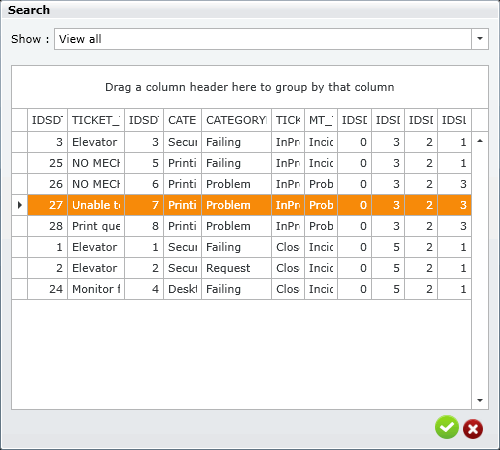This screenshot has height=450, width=500.
Task: Select the Print que ticket row
Action: [242, 226]
